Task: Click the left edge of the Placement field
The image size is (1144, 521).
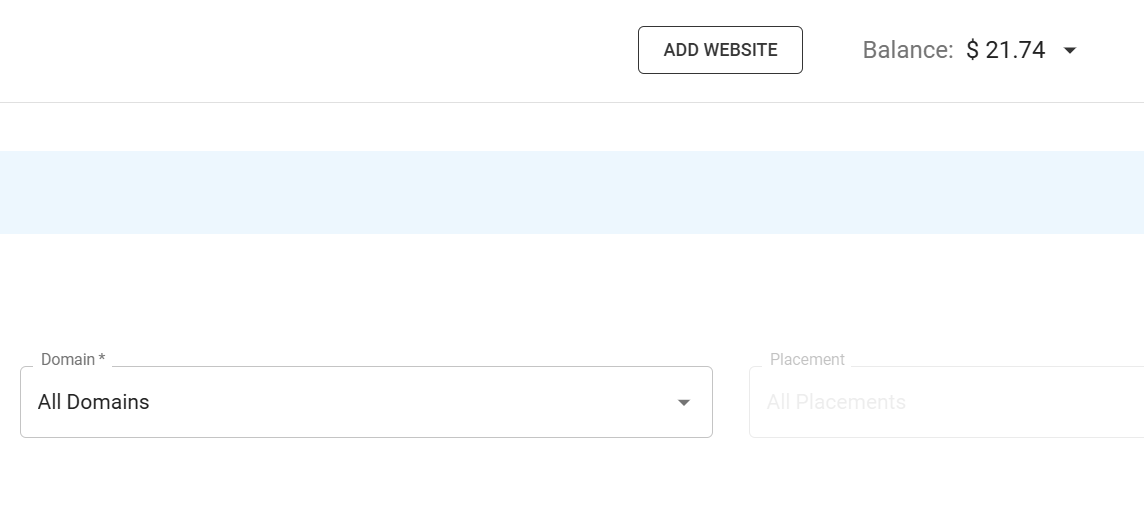Action: 754,402
